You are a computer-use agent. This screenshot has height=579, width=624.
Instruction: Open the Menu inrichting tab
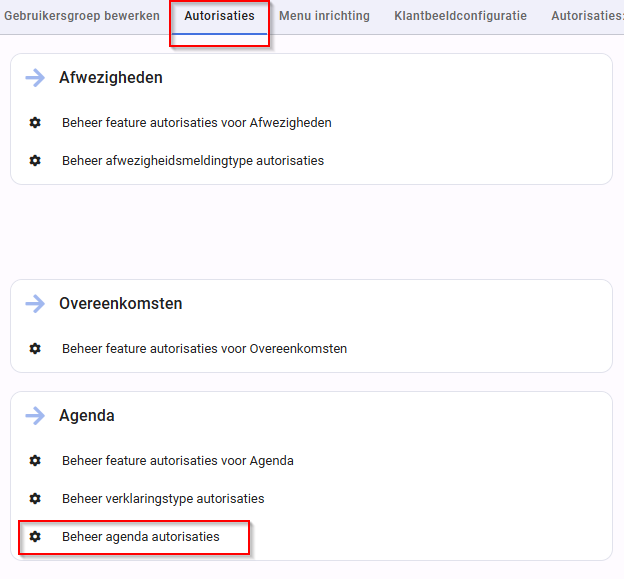point(324,16)
